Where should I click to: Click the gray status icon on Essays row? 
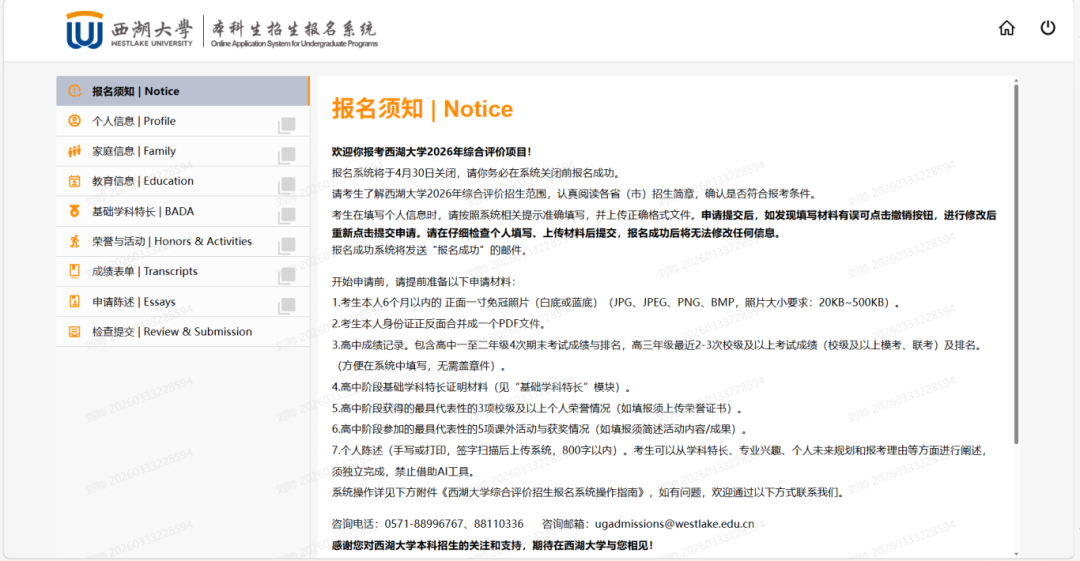(287, 304)
